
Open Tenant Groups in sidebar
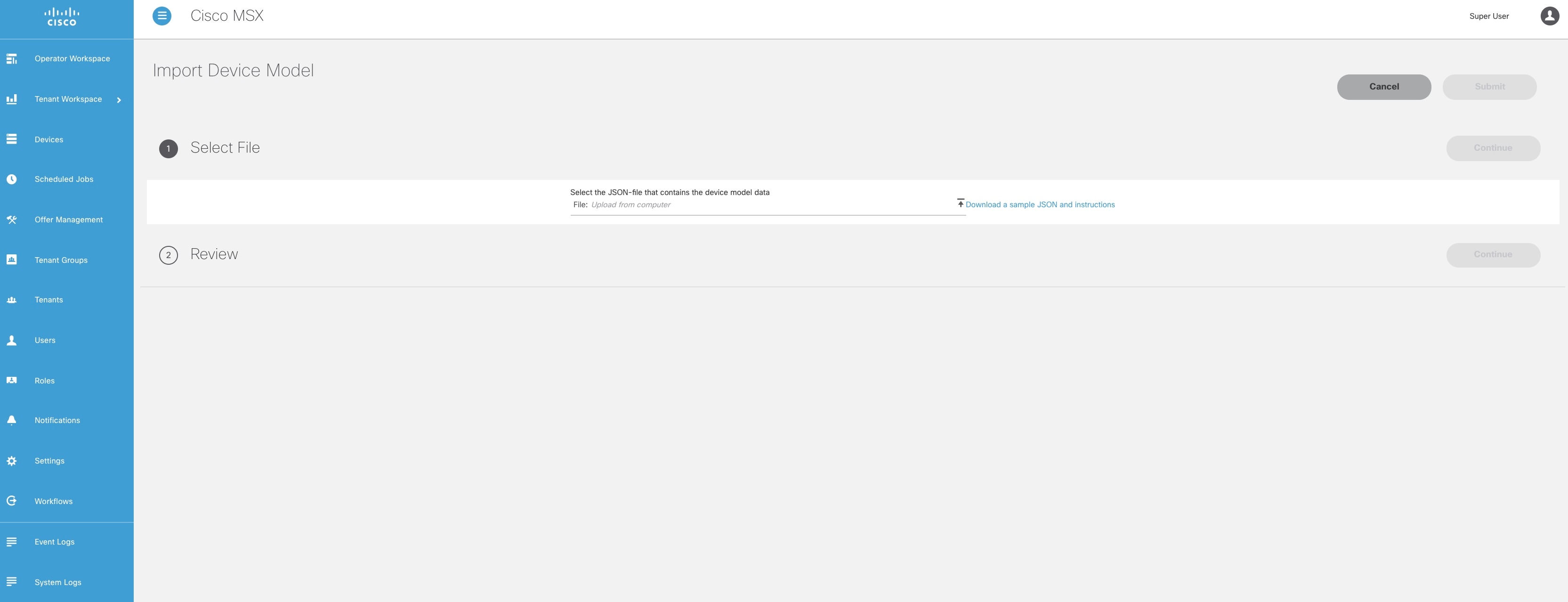pos(61,260)
